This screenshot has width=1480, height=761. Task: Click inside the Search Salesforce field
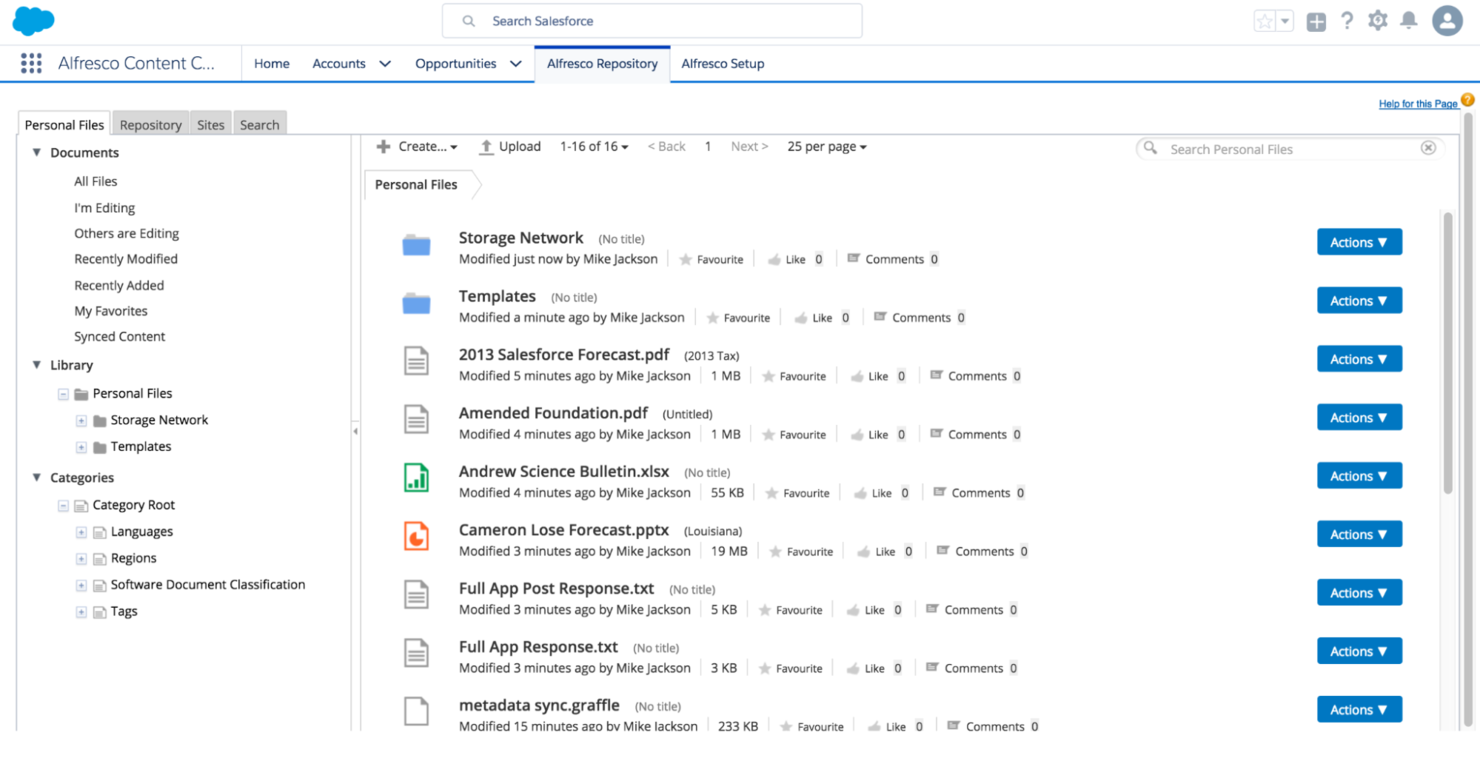(652, 21)
